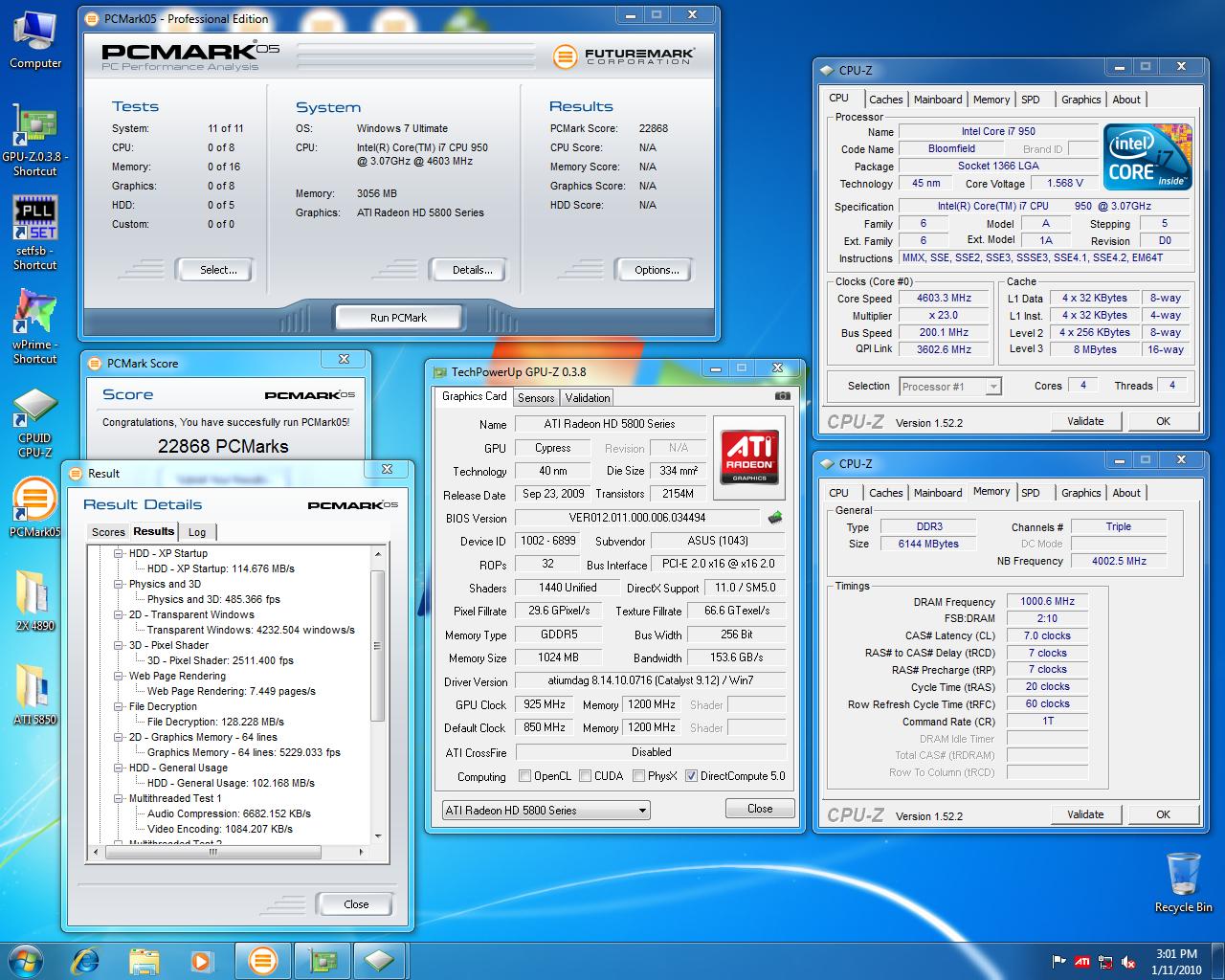Image resolution: width=1225 pixels, height=980 pixels.
Task: Click Validate in the top CPU-Z window
Action: [1085, 421]
